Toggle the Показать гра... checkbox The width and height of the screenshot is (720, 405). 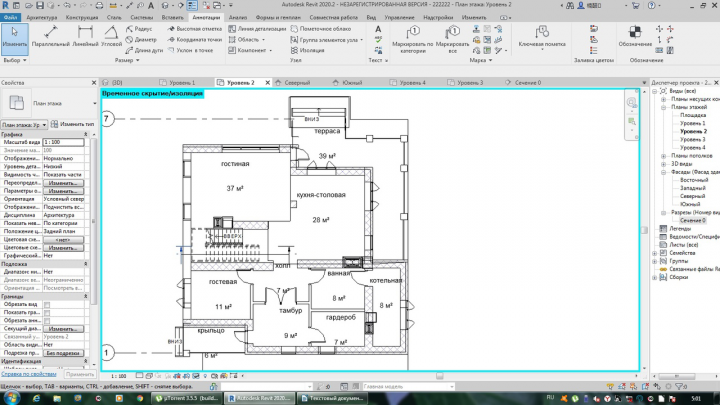point(47,313)
